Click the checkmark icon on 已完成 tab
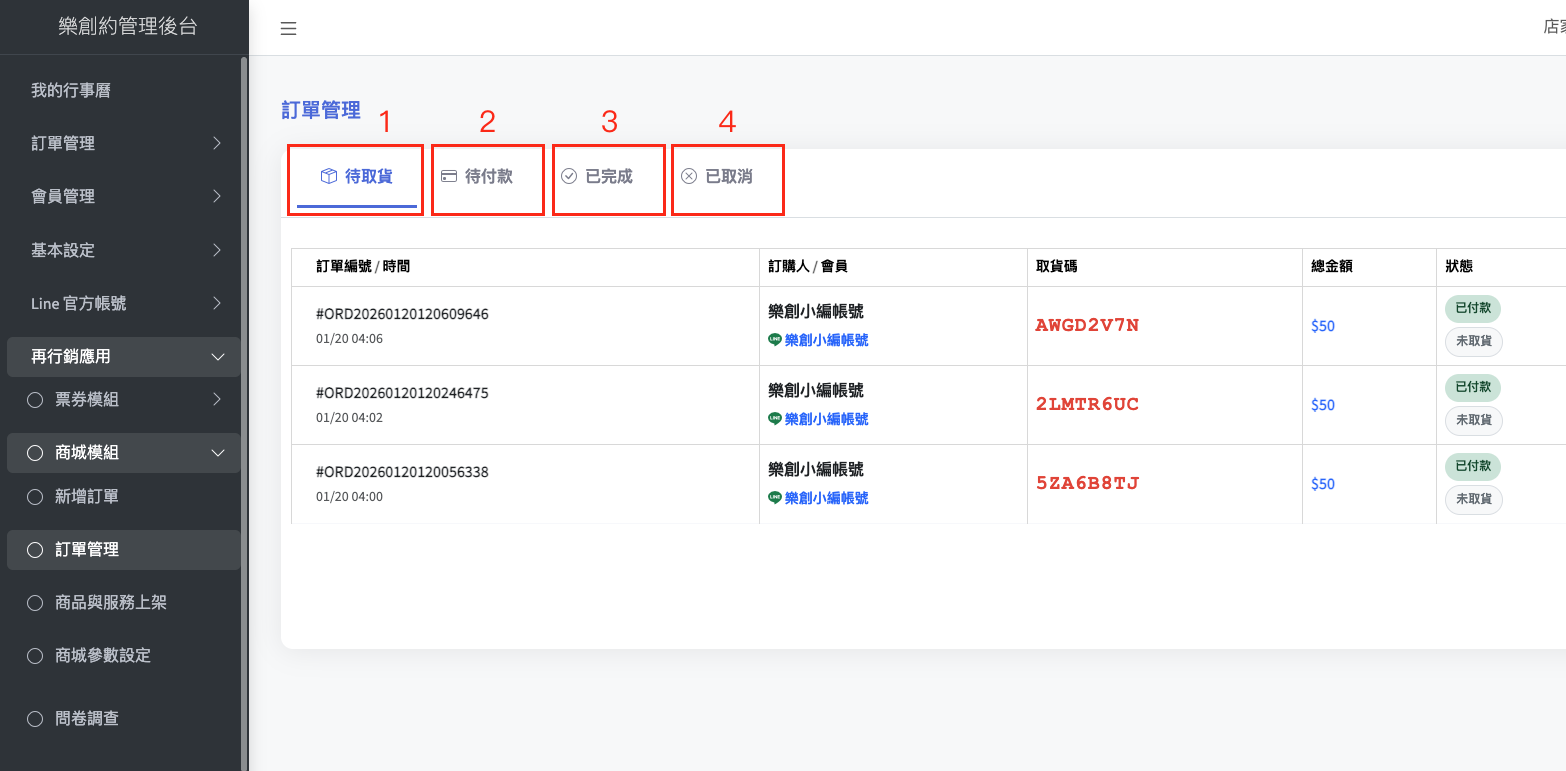This screenshot has width=1566, height=771. tap(569, 177)
